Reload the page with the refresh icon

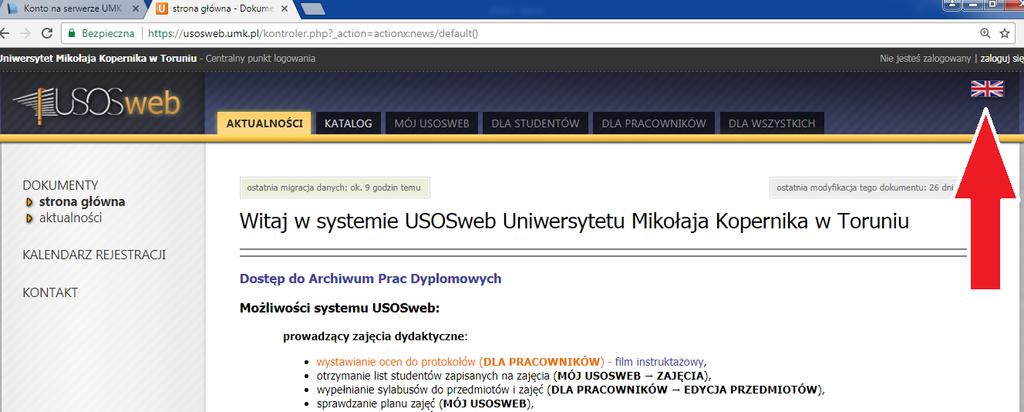click(x=46, y=33)
